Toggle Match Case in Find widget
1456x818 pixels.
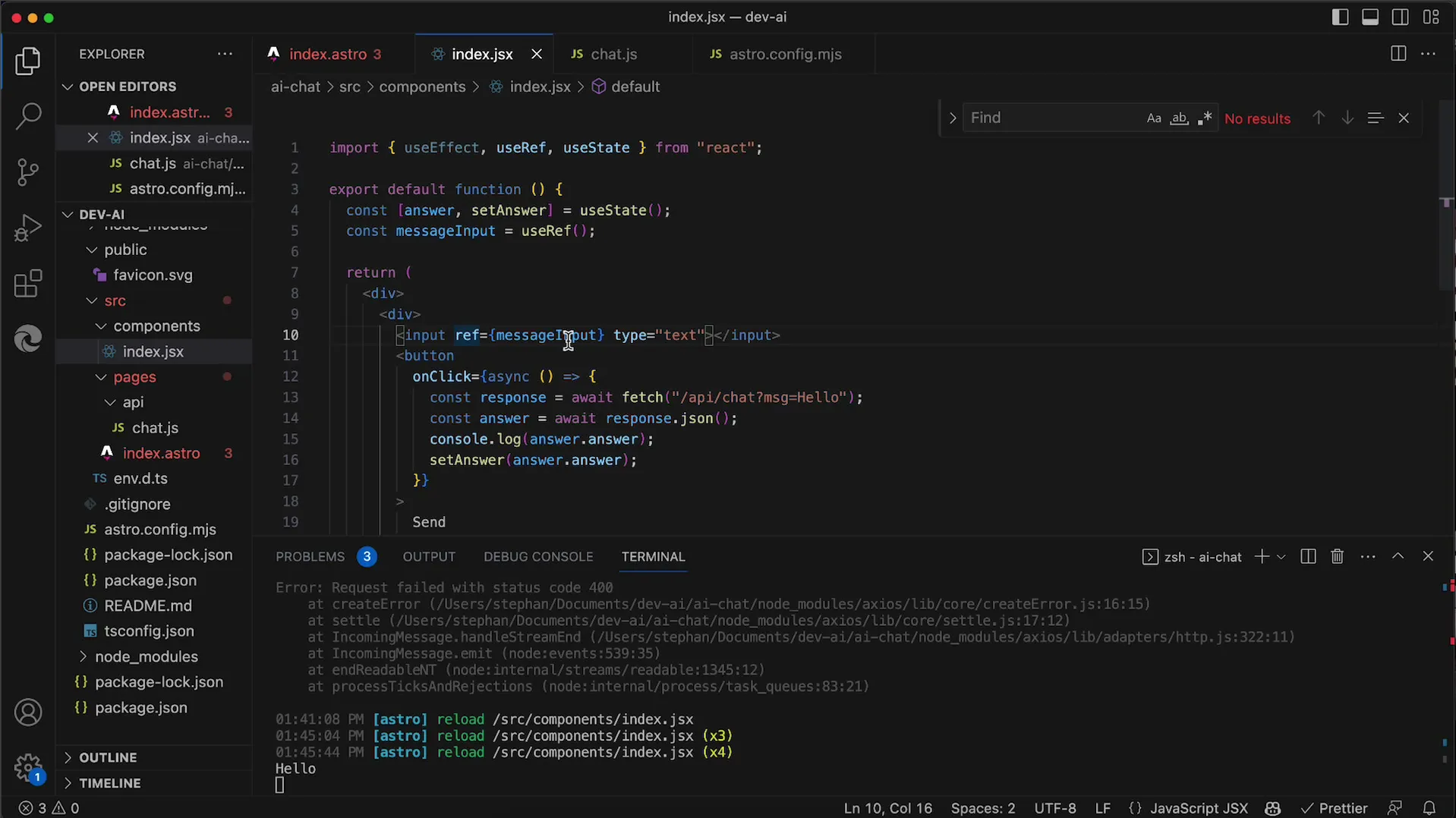pos(1154,118)
